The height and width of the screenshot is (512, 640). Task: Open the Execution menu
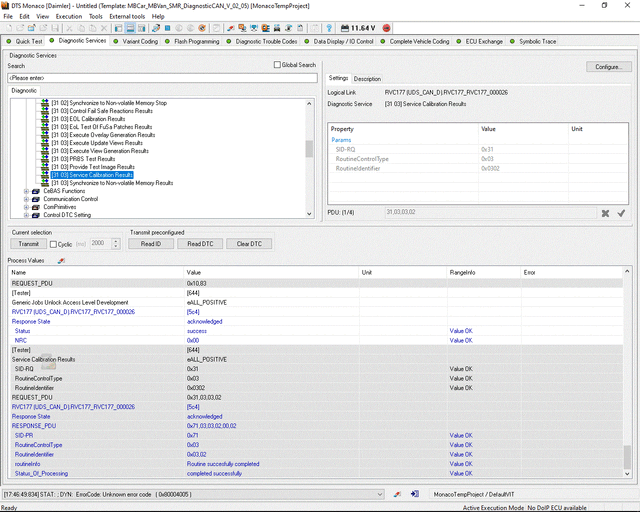tap(69, 16)
